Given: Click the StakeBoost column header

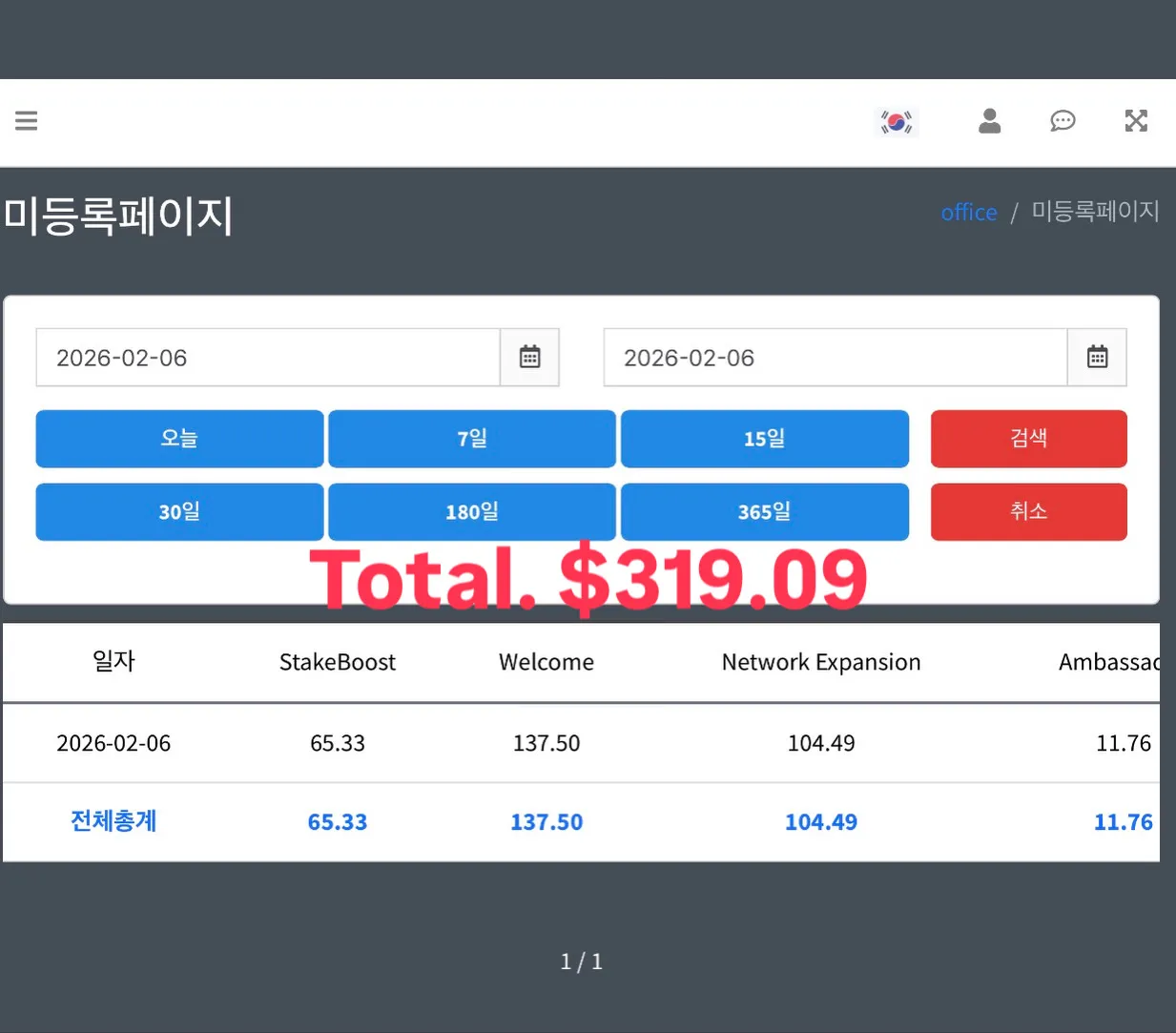Looking at the screenshot, I should [338, 662].
